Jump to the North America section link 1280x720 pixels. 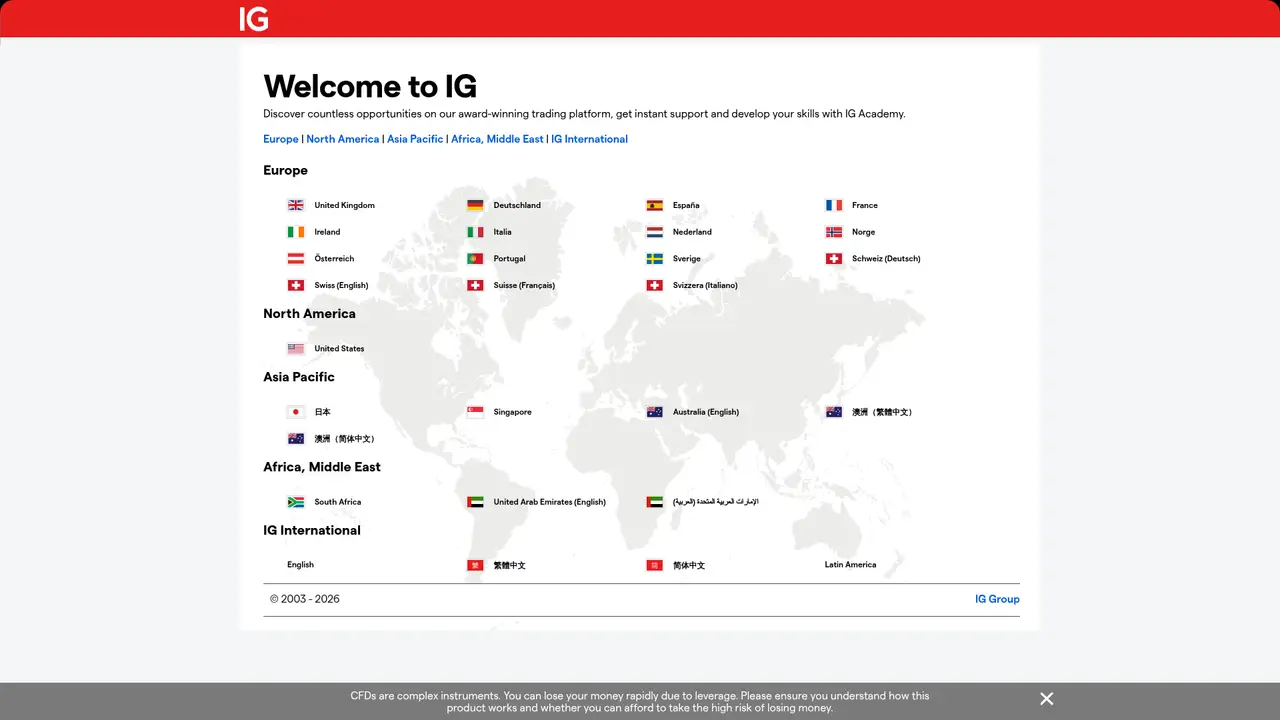click(x=343, y=139)
